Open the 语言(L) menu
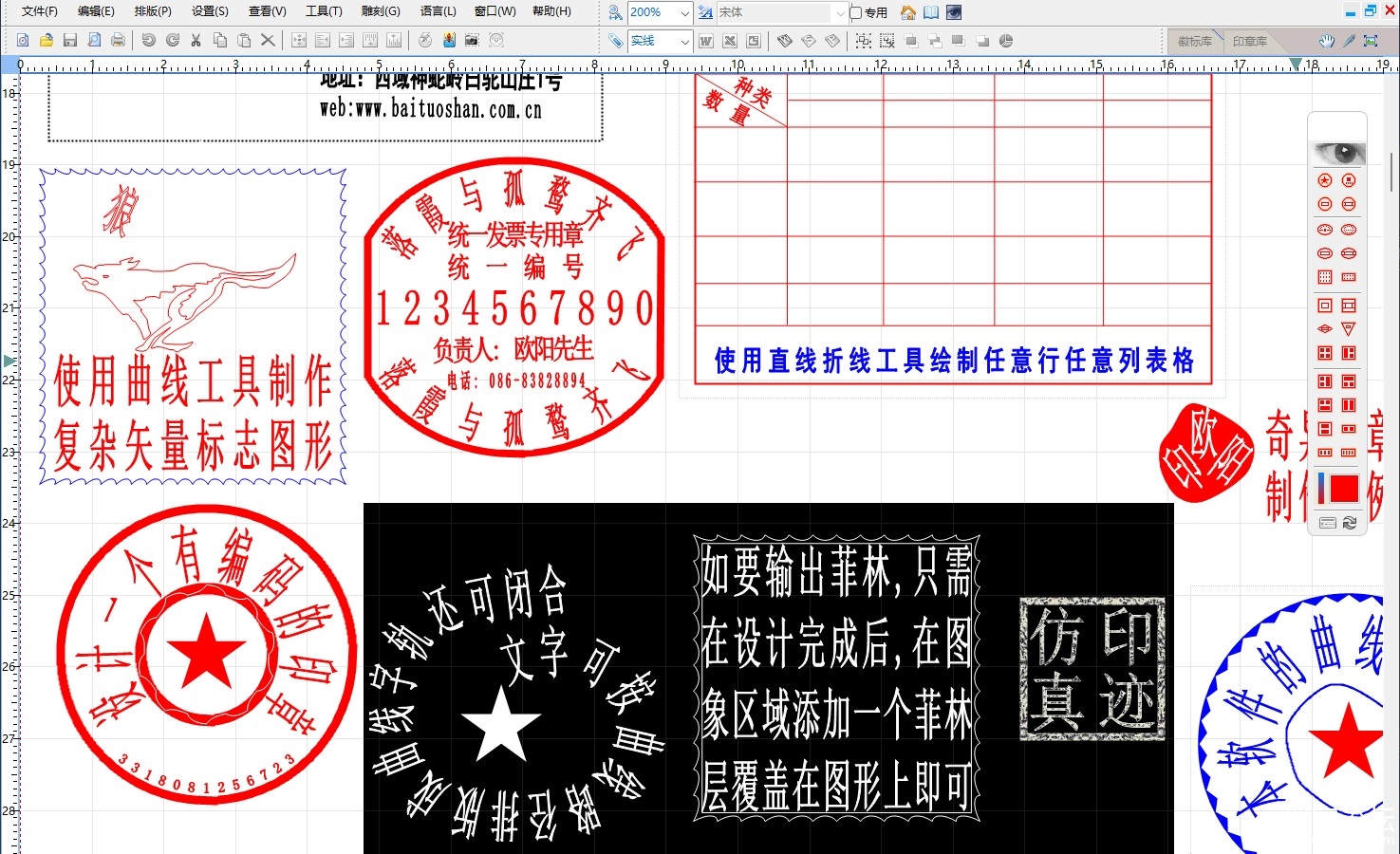 438,11
